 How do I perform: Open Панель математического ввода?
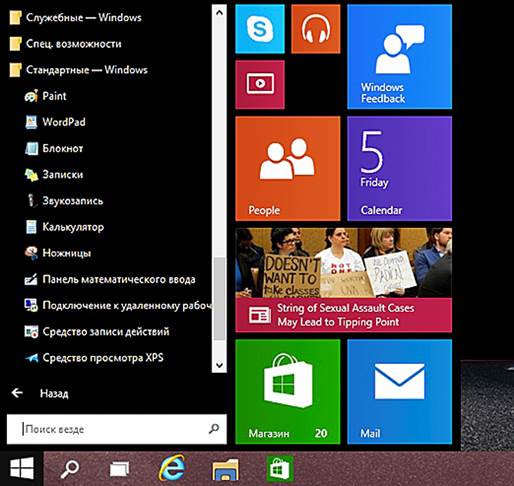tap(110, 279)
